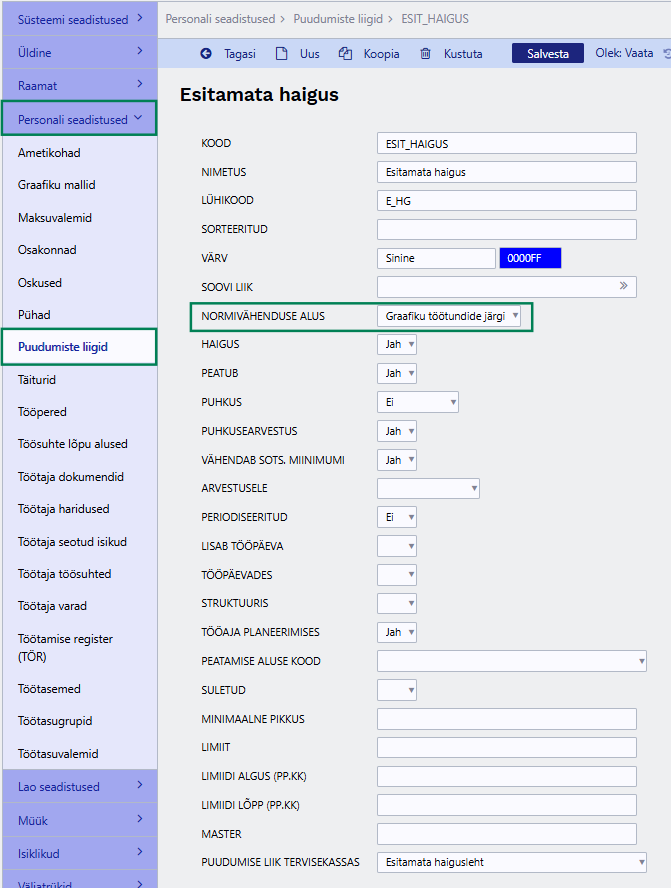
Task: Click the Tagasi back arrow icon
Action: (206, 54)
